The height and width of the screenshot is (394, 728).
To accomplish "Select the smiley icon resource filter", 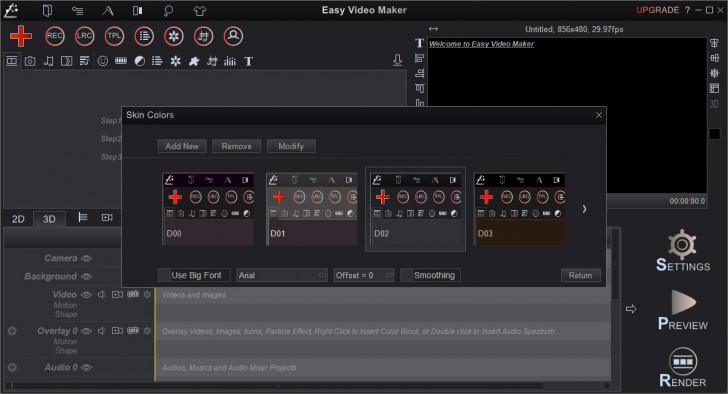I will [103, 61].
